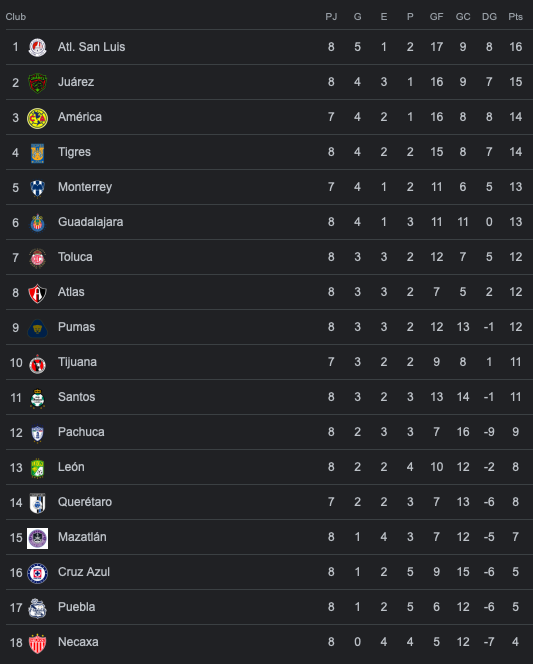Click the PJ column header
The image size is (533, 664).
[x=331, y=17]
